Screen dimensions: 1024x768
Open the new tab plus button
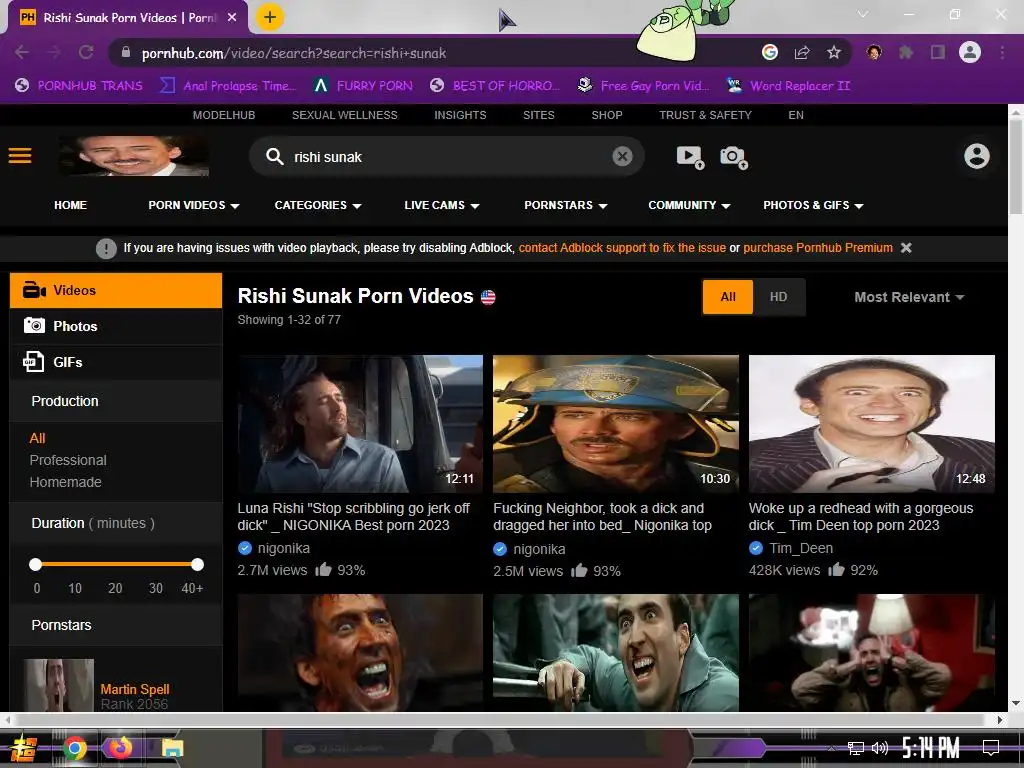[x=270, y=17]
